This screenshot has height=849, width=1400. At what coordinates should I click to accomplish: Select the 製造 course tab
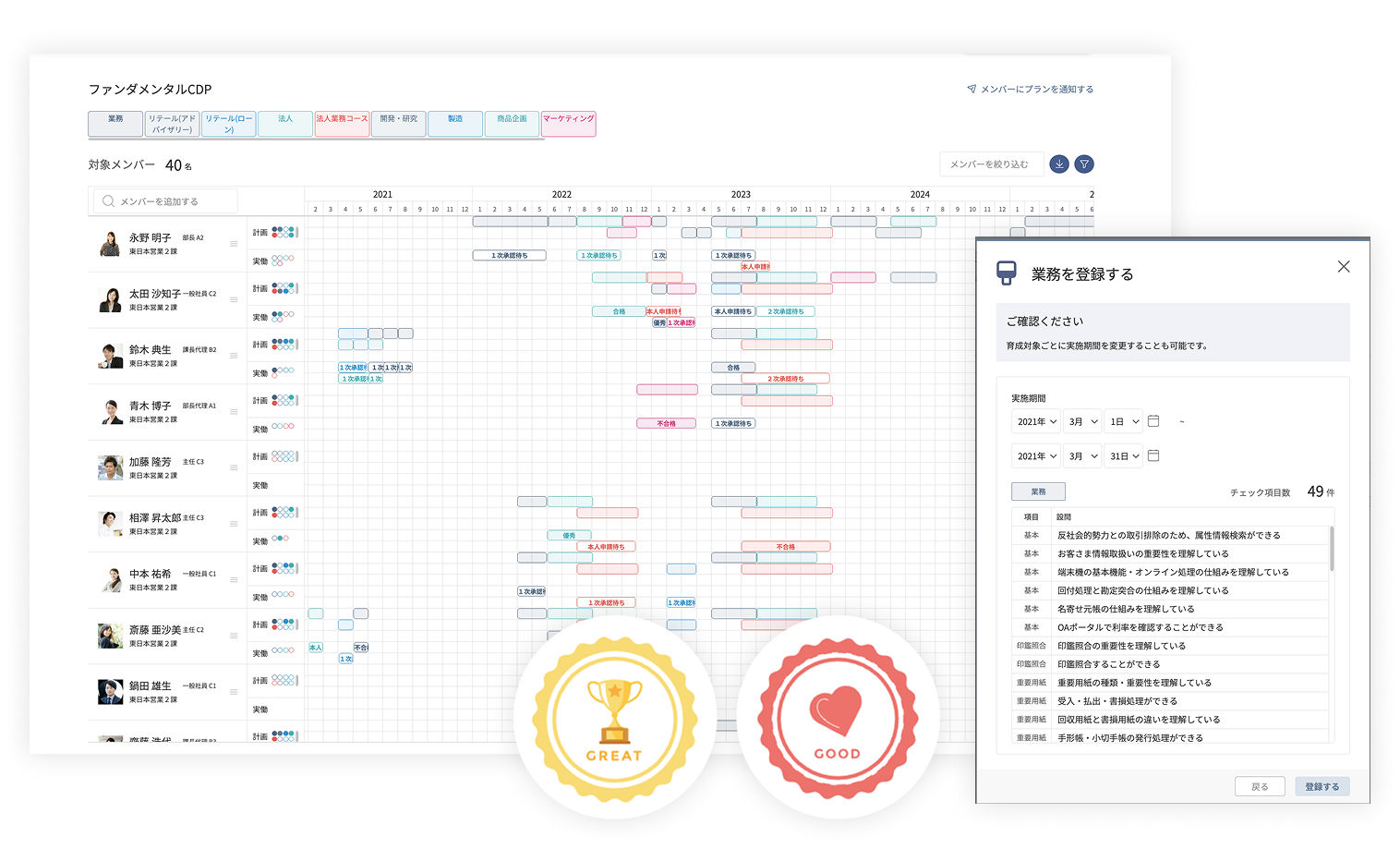pos(455,124)
